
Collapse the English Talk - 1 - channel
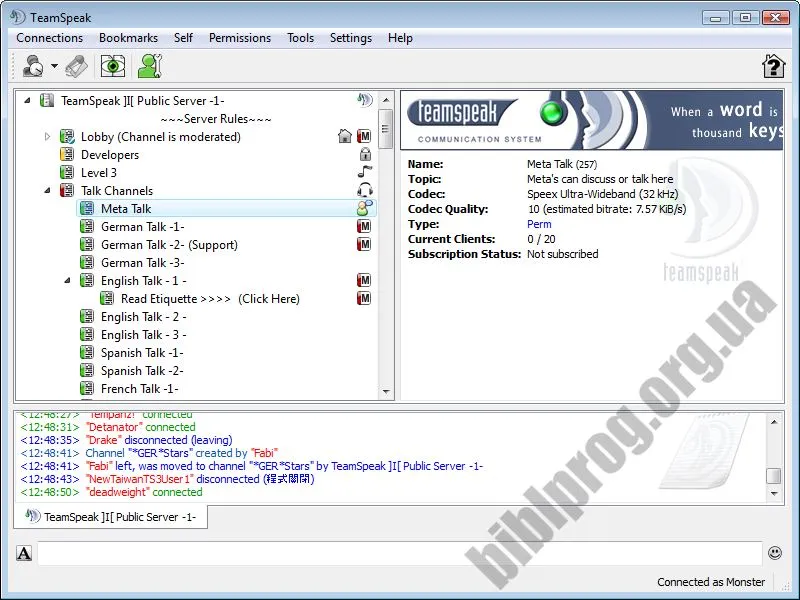pos(67,280)
